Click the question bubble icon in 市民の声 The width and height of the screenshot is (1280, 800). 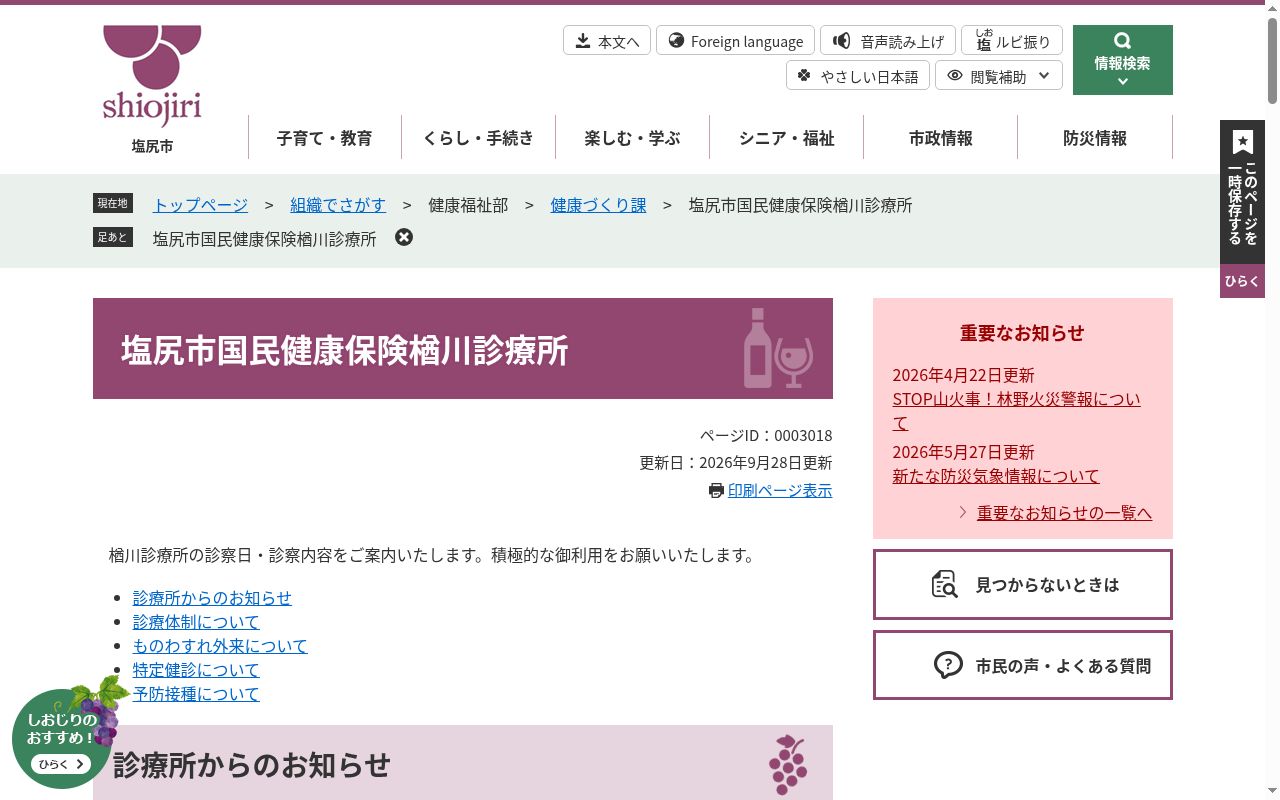[948, 665]
